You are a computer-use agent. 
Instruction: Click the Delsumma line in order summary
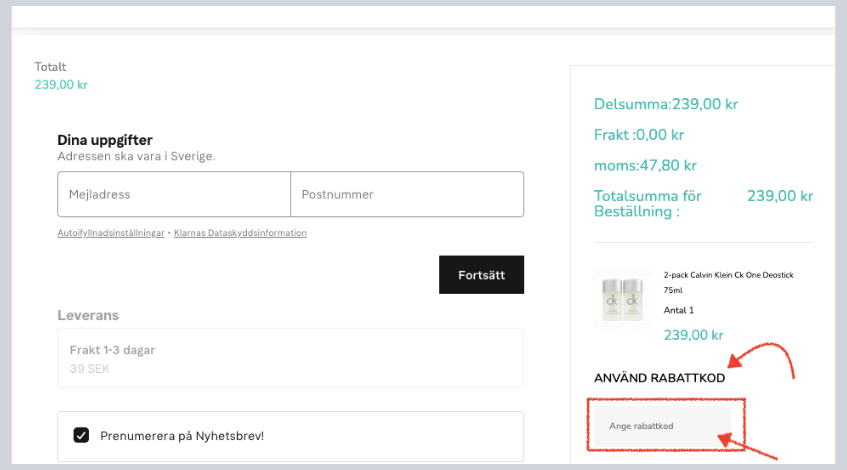pyautogui.click(x=666, y=104)
